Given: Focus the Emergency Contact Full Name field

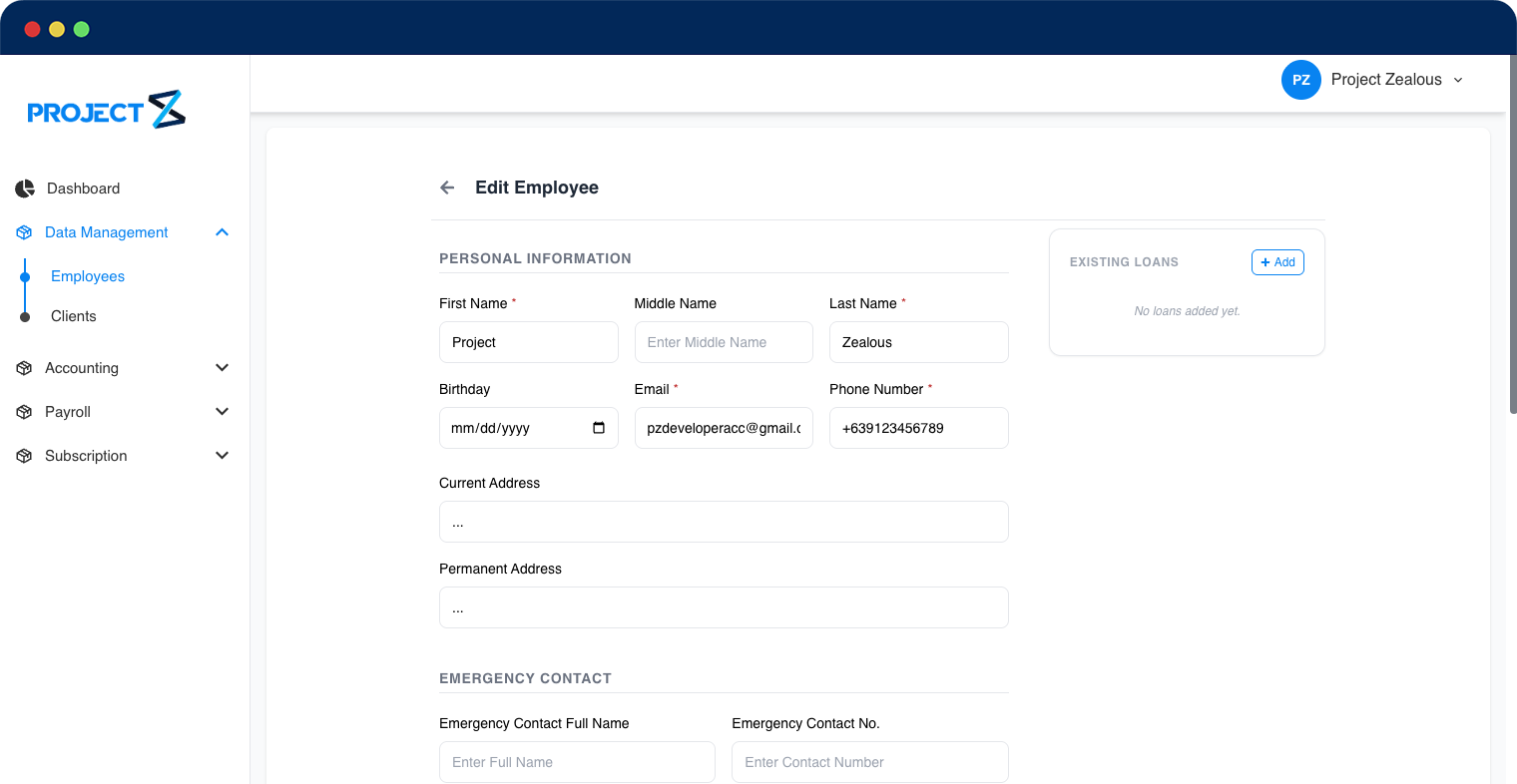Looking at the screenshot, I should tap(577, 762).
